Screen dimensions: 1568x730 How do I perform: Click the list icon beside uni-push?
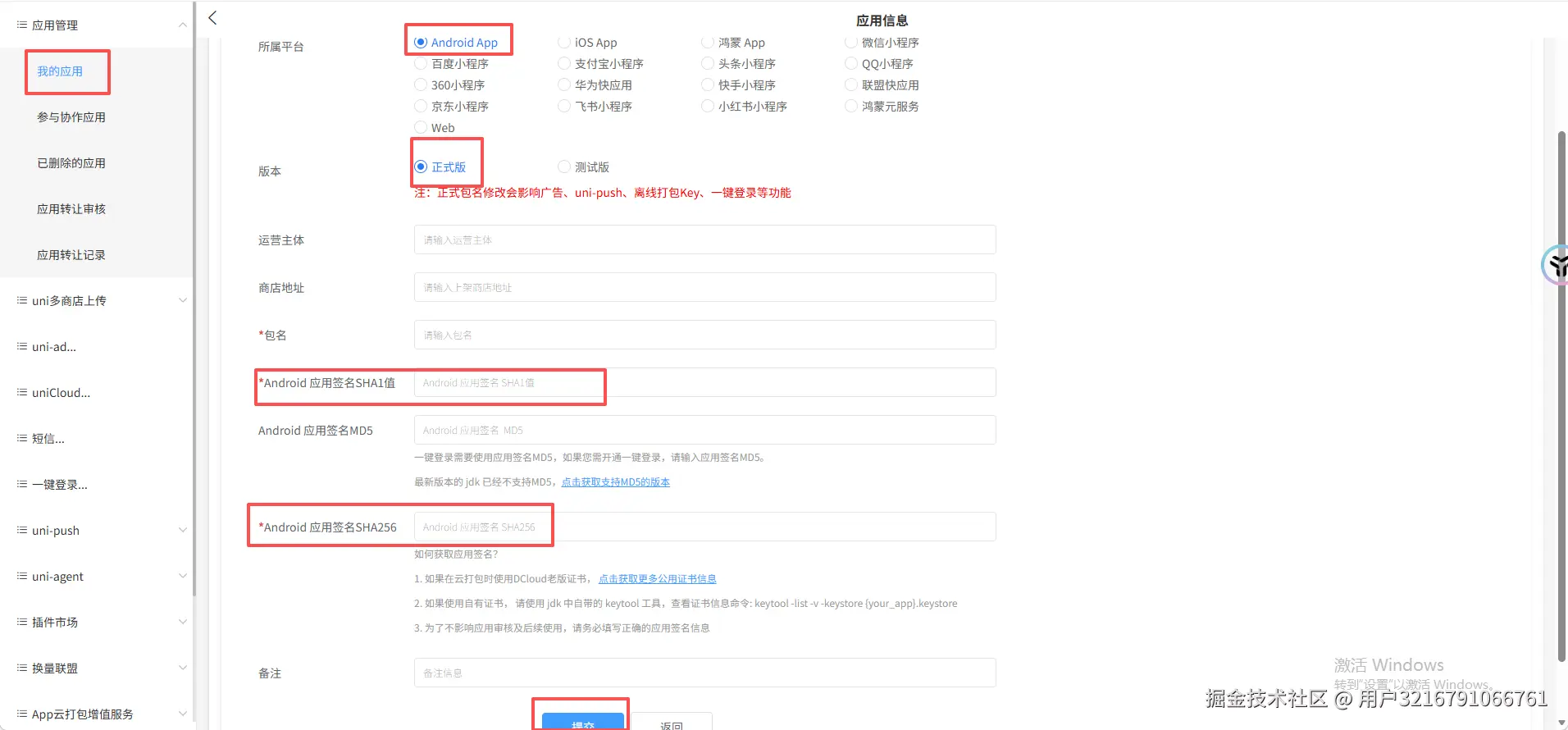pyautogui.click(x=22, y=531)
